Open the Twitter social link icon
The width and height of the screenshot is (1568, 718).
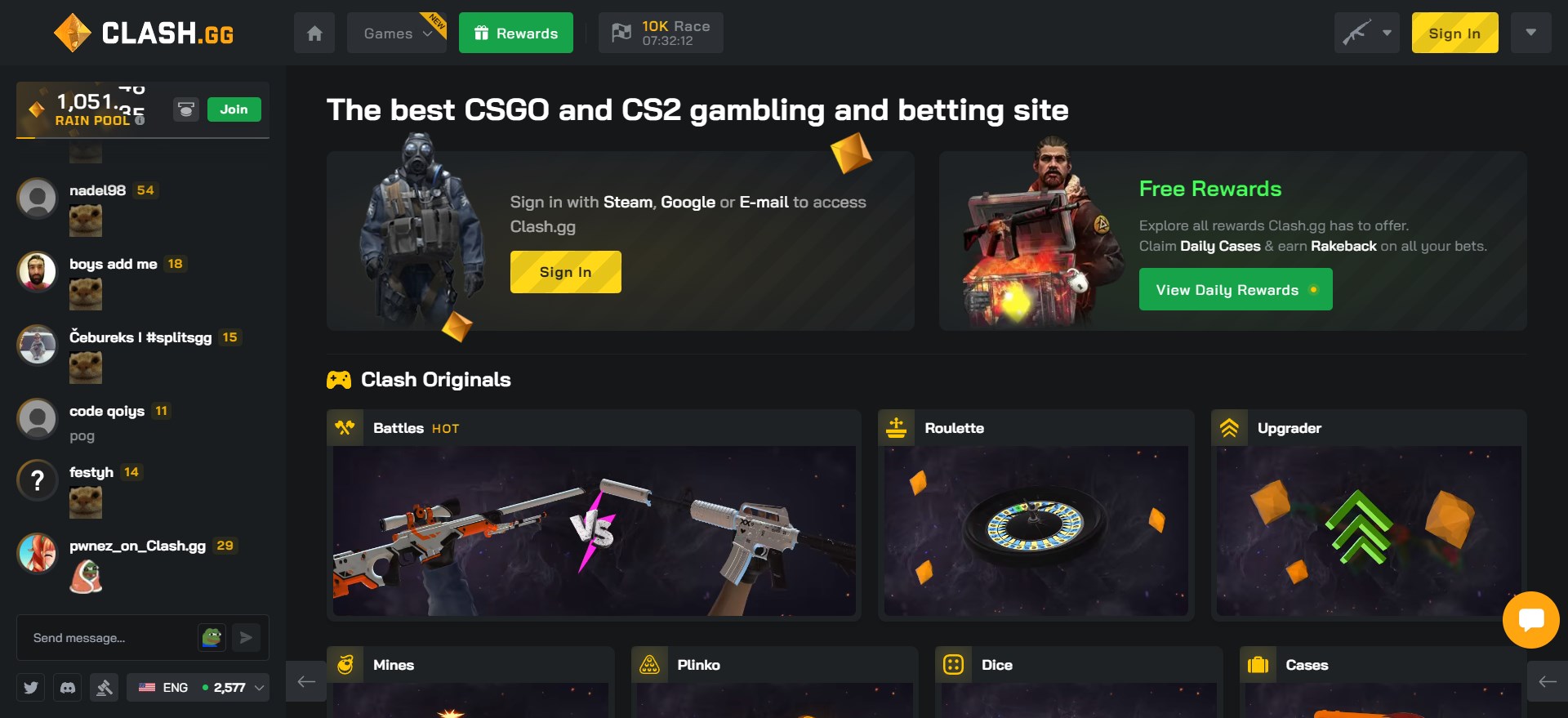click(x=31, y=688)
